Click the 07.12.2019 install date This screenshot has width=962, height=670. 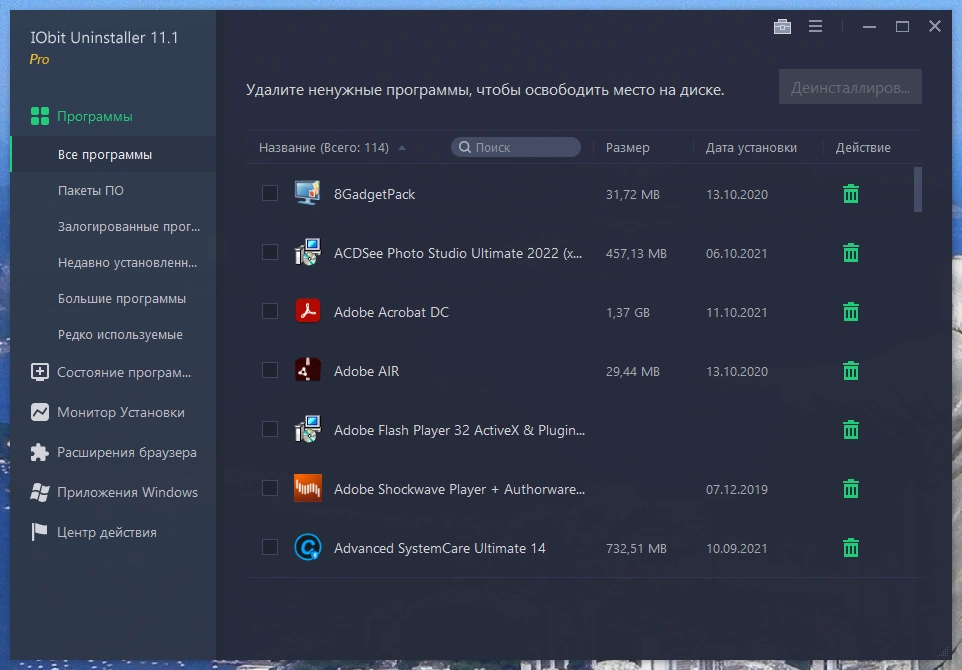click(x=736, y=489)
